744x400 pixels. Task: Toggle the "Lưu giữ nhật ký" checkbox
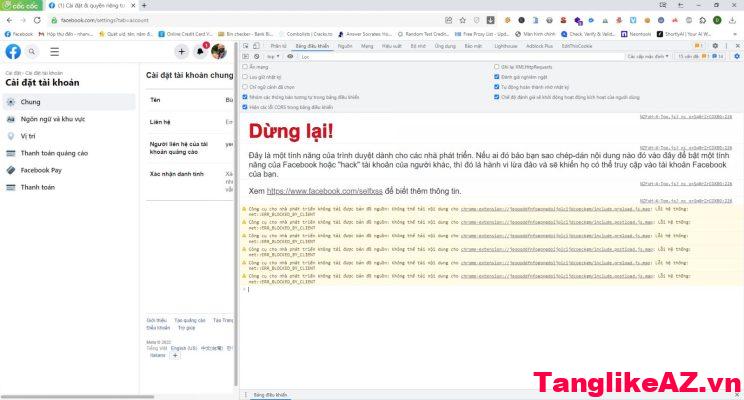coord(246,77)
